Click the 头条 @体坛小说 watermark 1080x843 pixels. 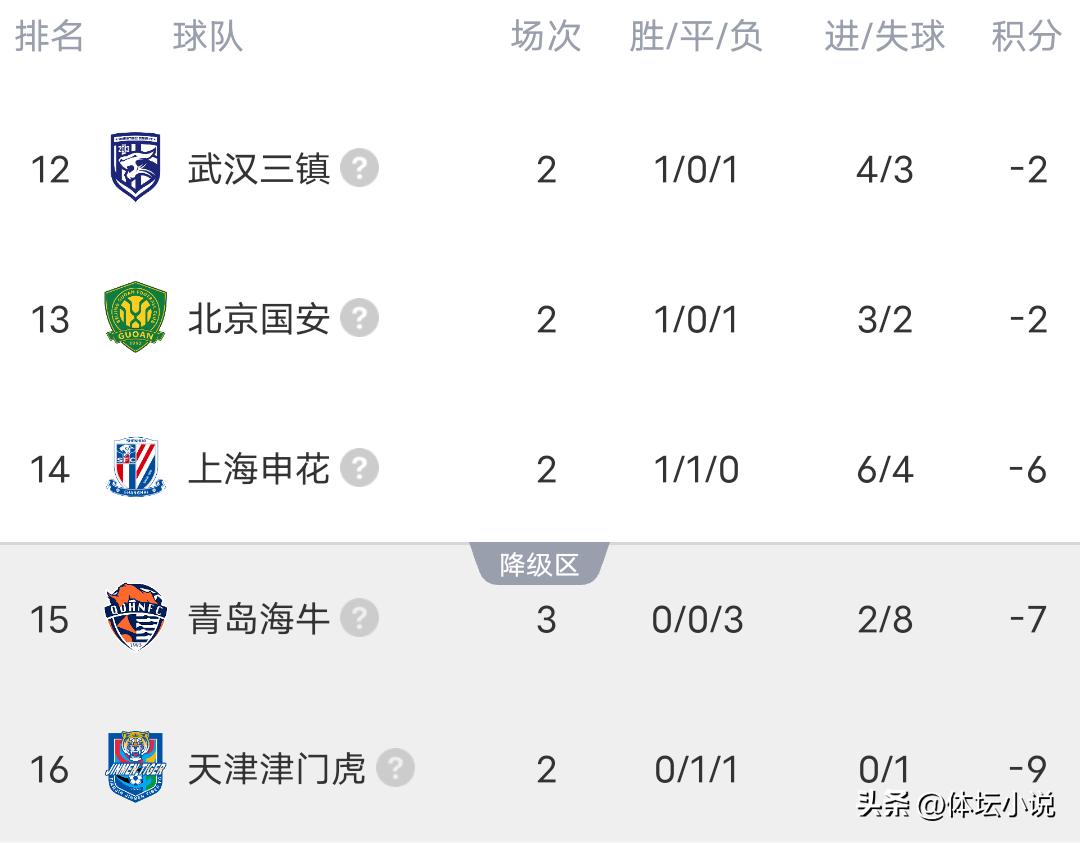(x=955, y=805)
